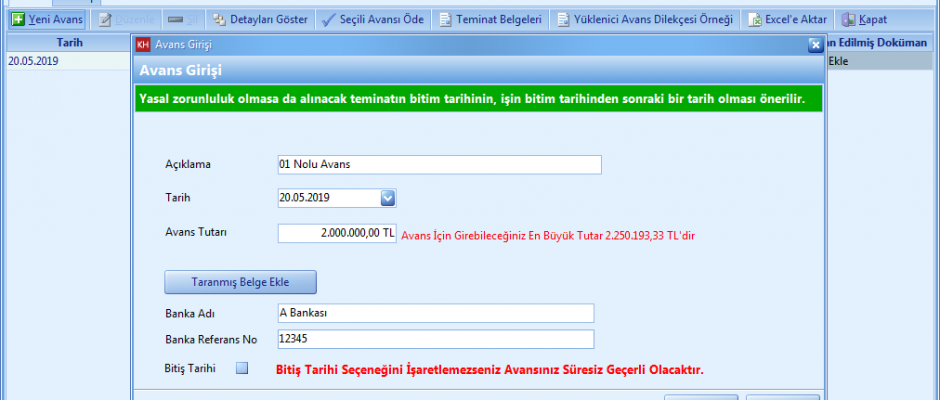The width and height of the screenshot is (940, 400).
Task: Click the Avans Tutarı amount field
Action: point(337,232)
